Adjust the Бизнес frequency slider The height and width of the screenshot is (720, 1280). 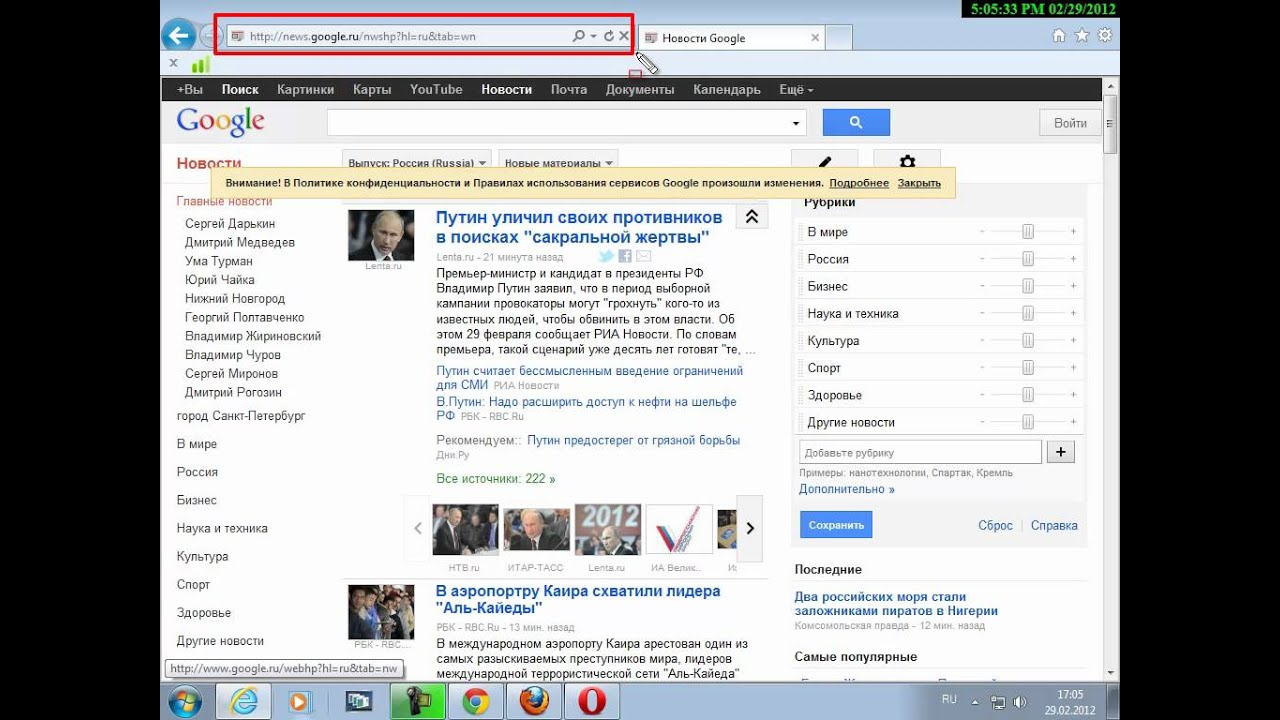point(1028,286)
